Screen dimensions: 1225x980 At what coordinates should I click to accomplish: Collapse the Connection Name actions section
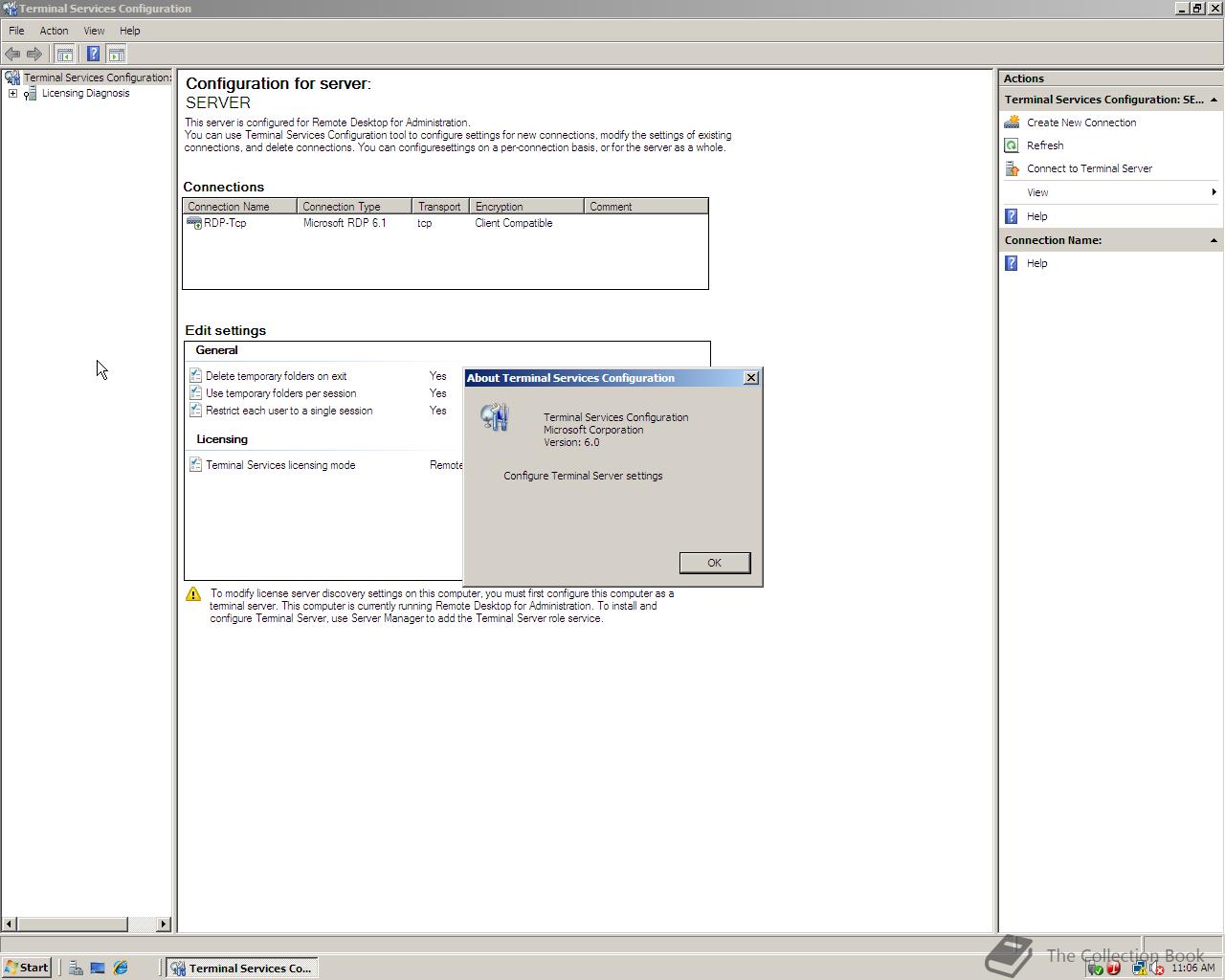pyautogui.click(x=1214, y=240)
